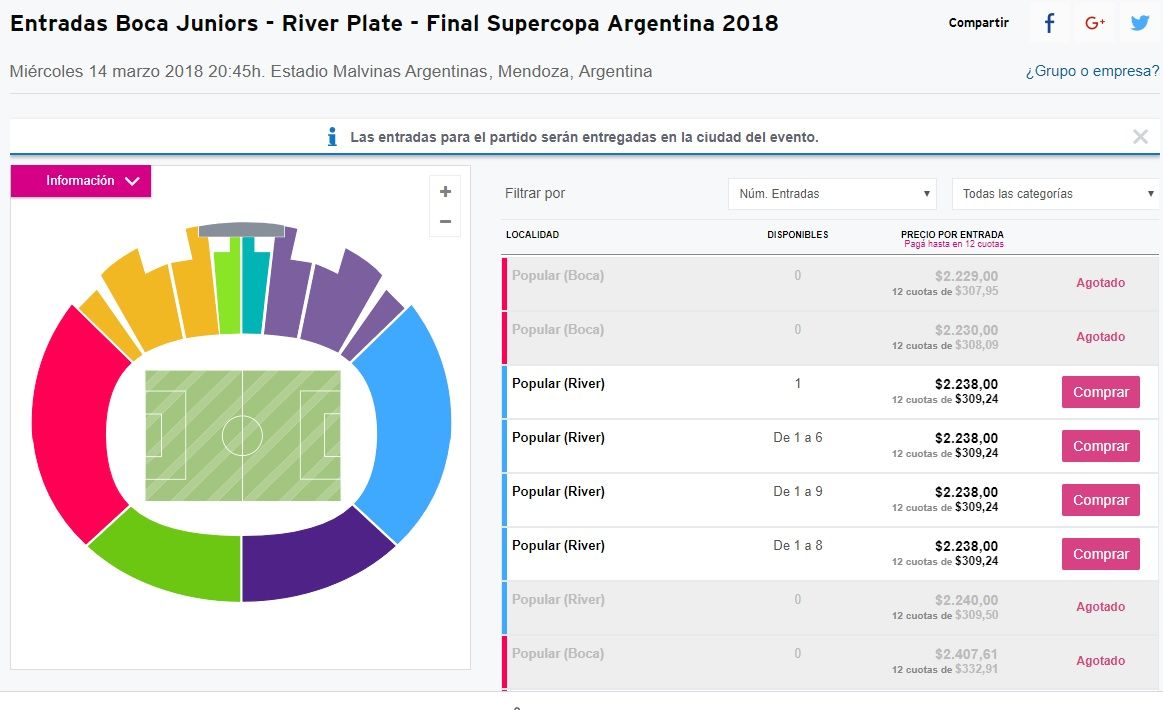Click Comprar for the De 1 a 8 listing
The width and height of the screenshot is (1163, 710).
[1100, 554]
